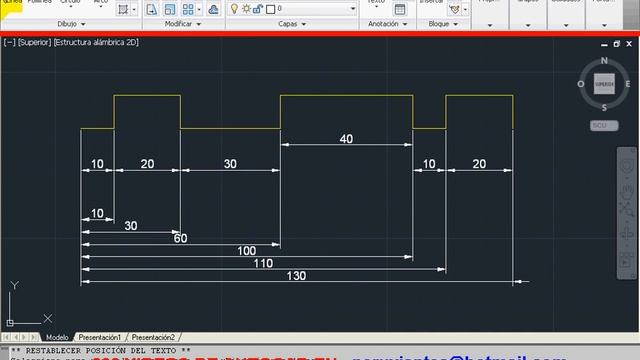Viewport: 640px width, 360px height.
Task: Open the SCU coordinate system dropdown
Action: (604, 126)
